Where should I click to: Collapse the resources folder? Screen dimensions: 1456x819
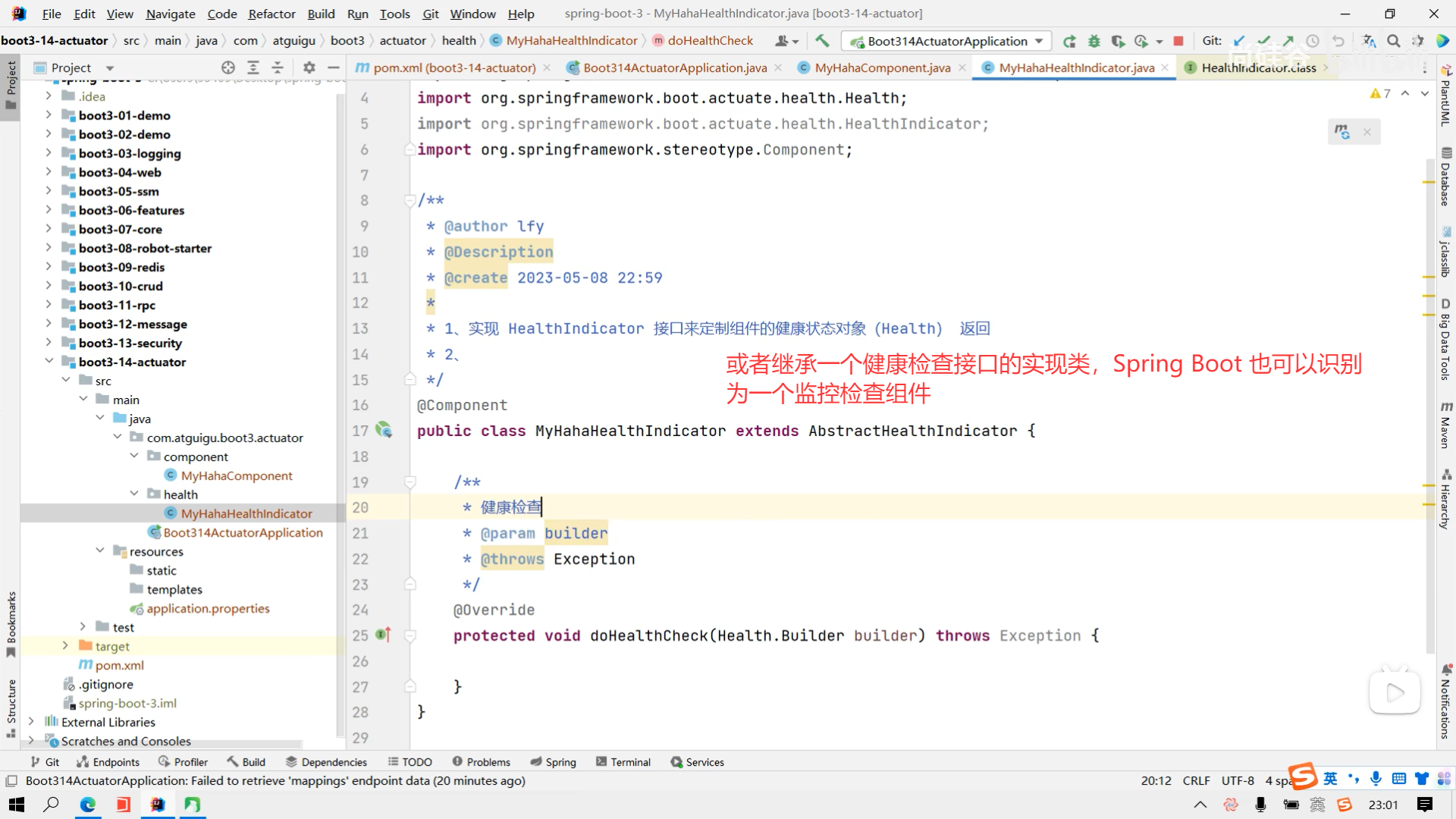pyautogui.click(x=100, y=551)
